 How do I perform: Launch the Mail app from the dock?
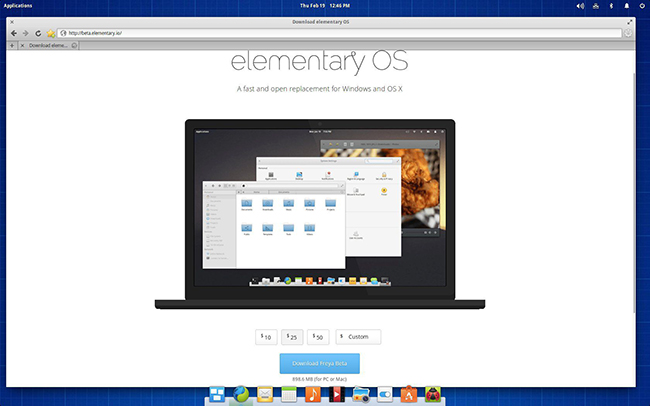[x=265, y=394]
